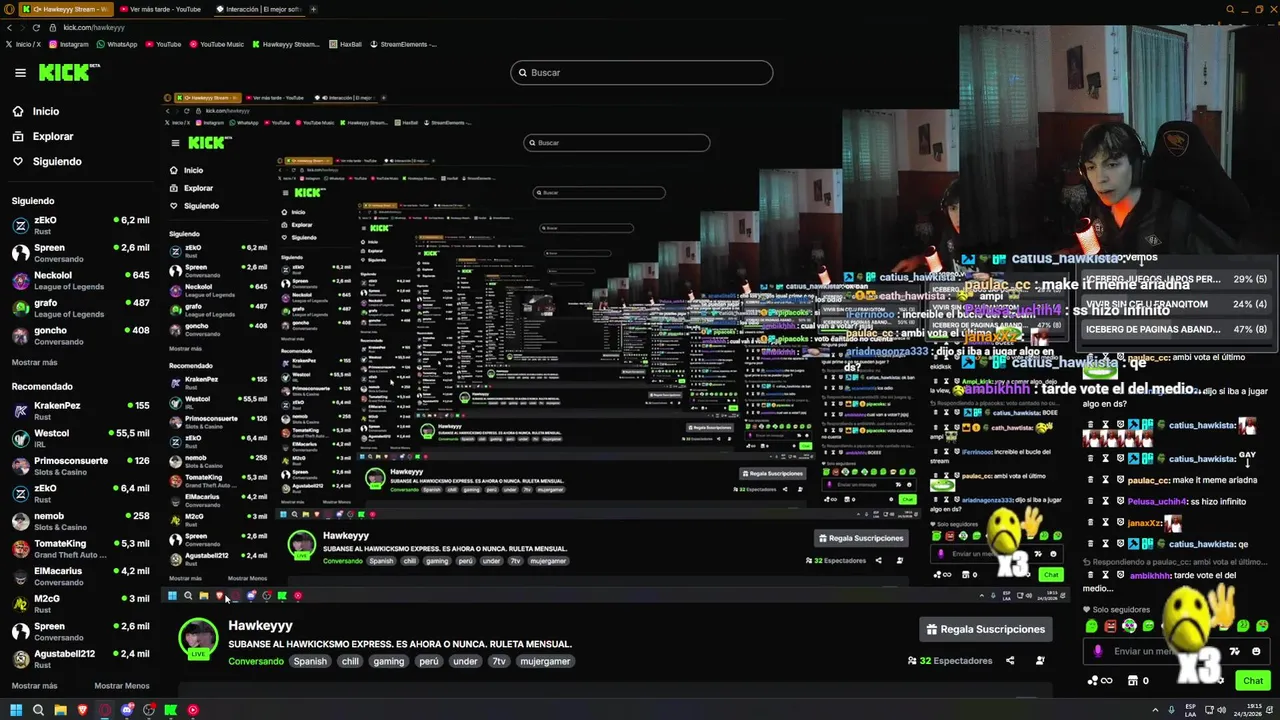Open the StreamElements bookmark
This screenshot has height=720, width=1280.
(404, 44)
